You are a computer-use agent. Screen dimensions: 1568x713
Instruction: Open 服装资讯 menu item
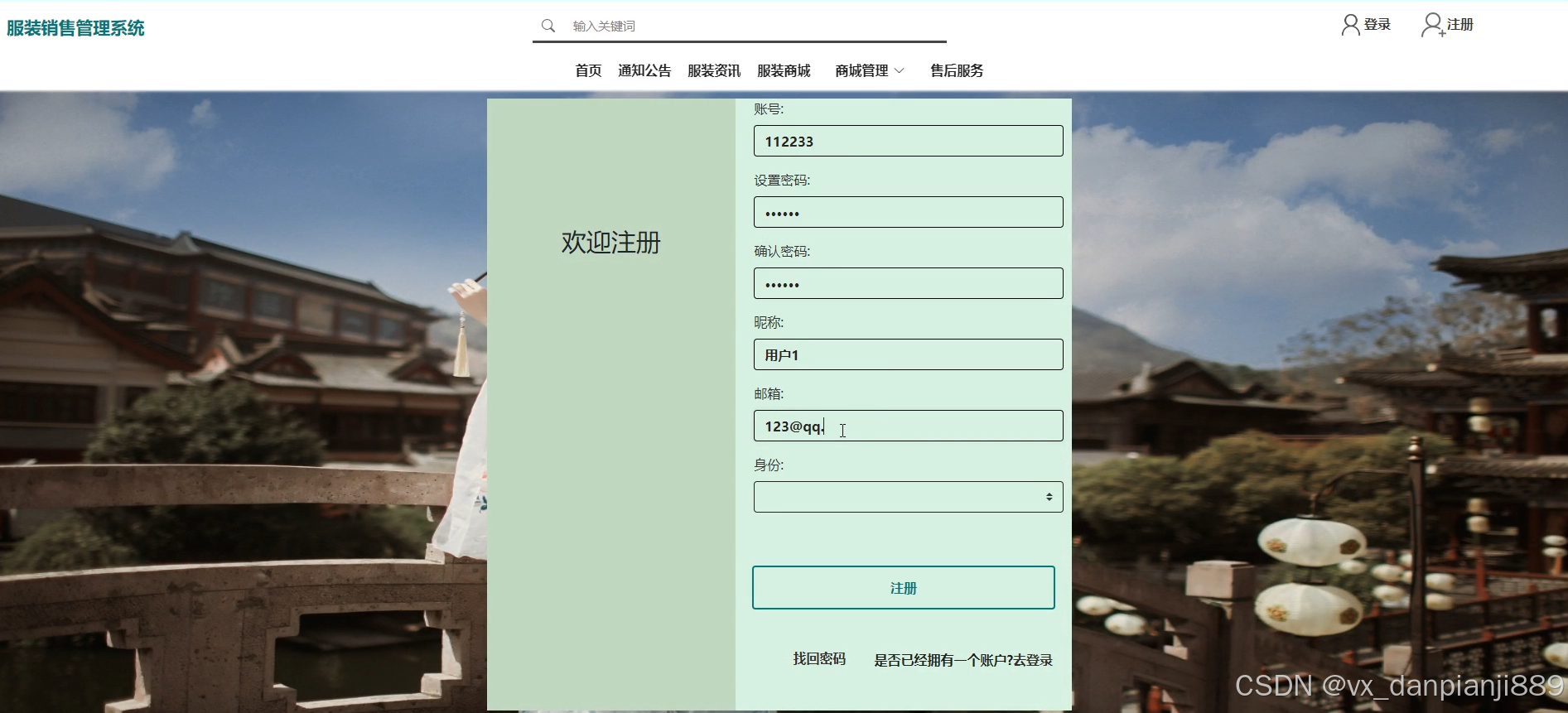click(714, 70)
